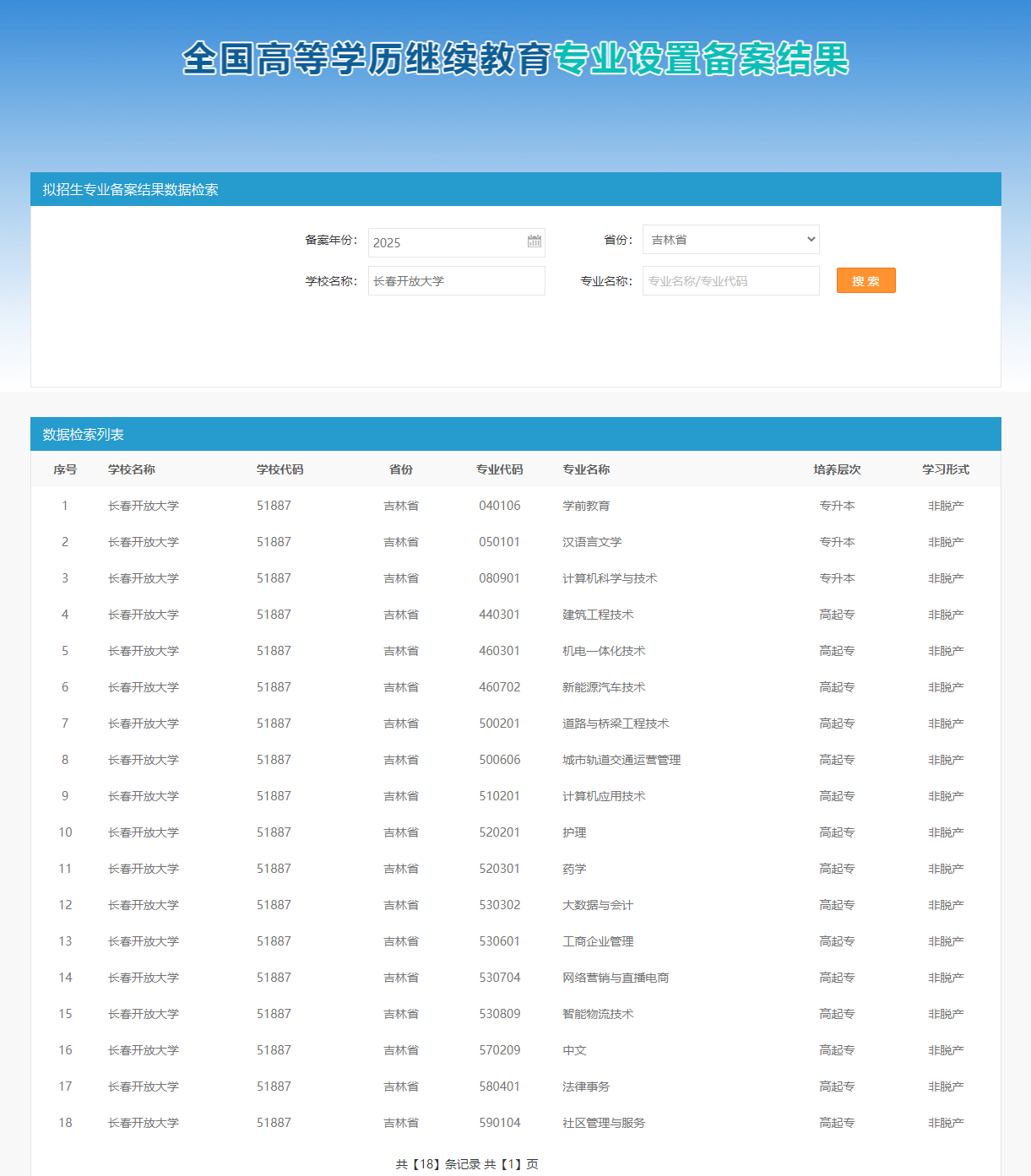The image size is (1031, 1176).
Task: Click major code 520301
Action: (500, 869)
